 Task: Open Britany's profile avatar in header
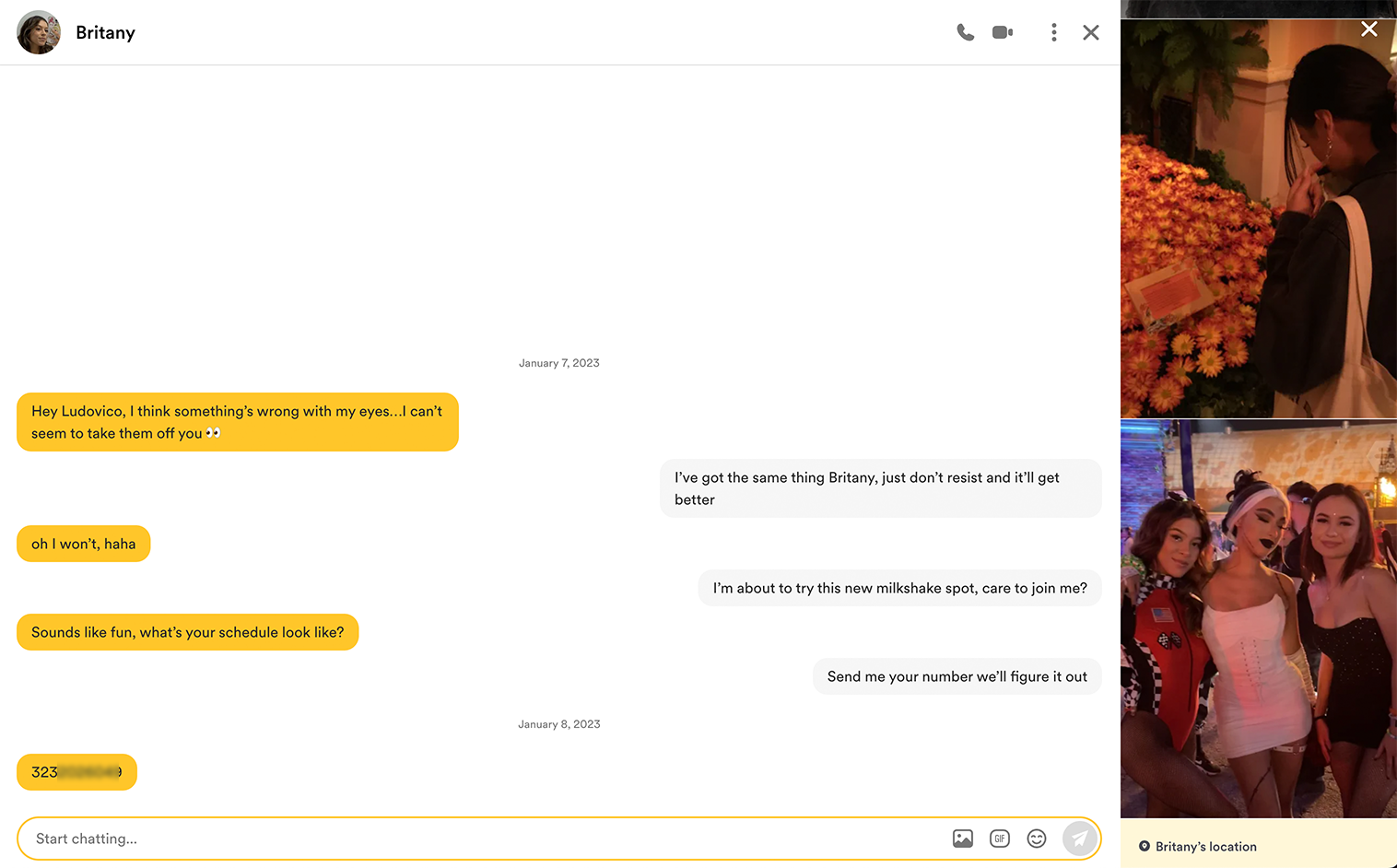39,32
